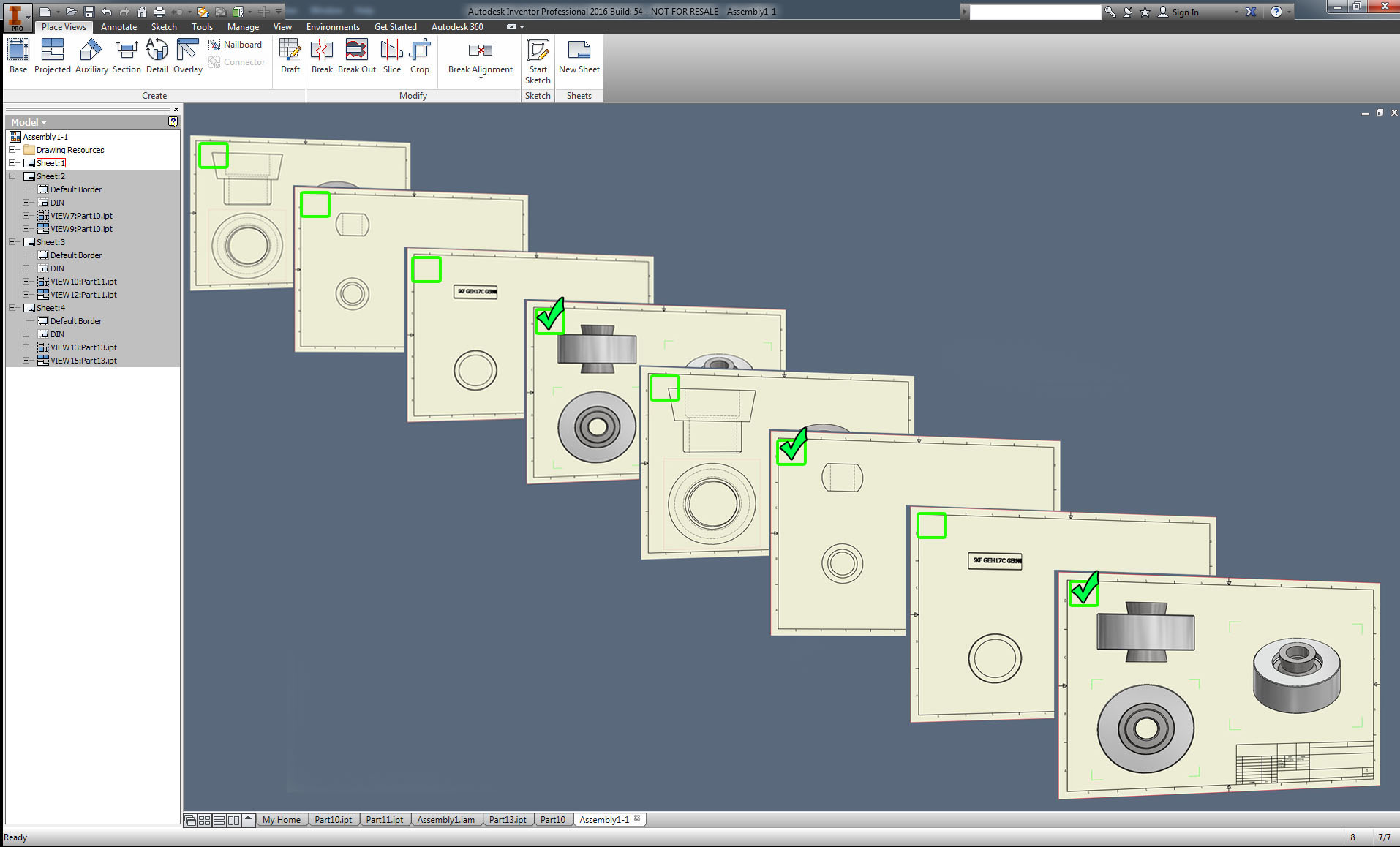Collapse the Sheet:2 node
1400x847 pixels.
click(12, 176)
